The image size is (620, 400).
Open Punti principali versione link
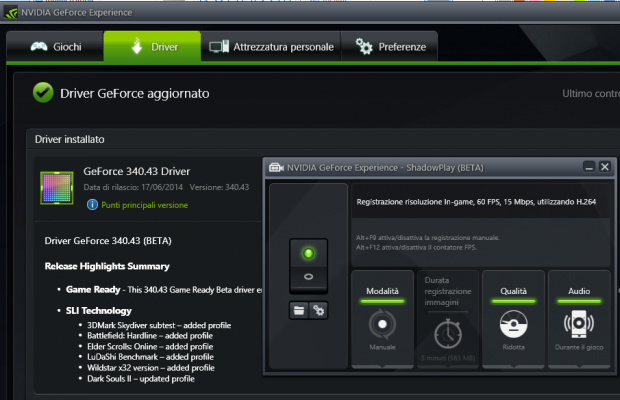pos(145,205)
